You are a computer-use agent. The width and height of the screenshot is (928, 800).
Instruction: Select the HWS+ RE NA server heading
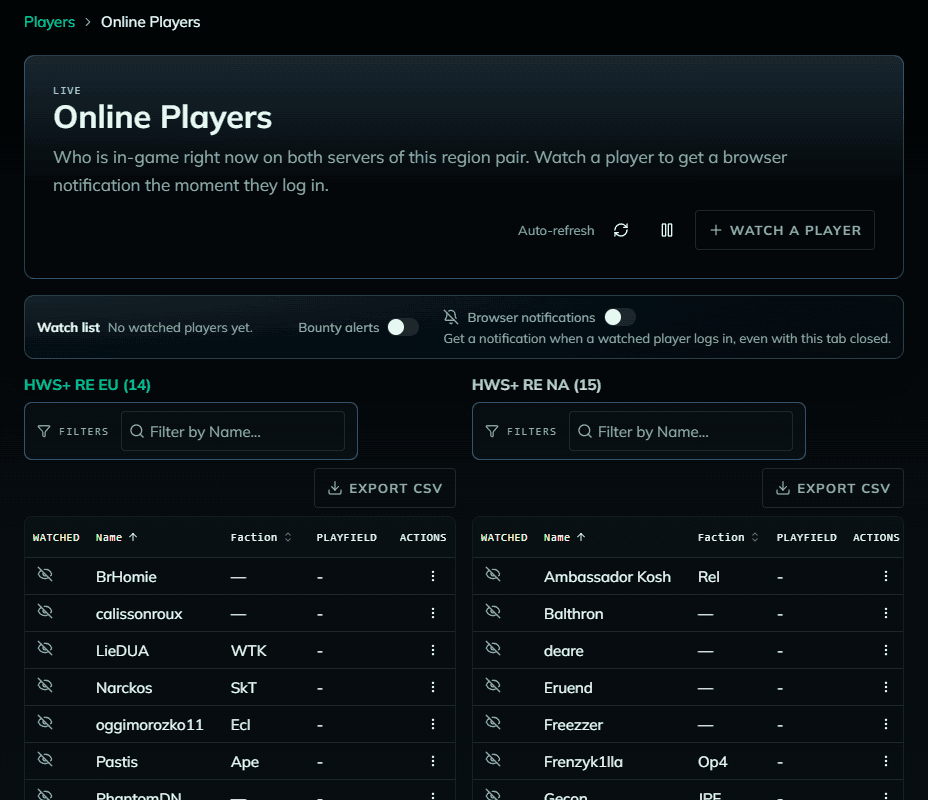(536, 385)
